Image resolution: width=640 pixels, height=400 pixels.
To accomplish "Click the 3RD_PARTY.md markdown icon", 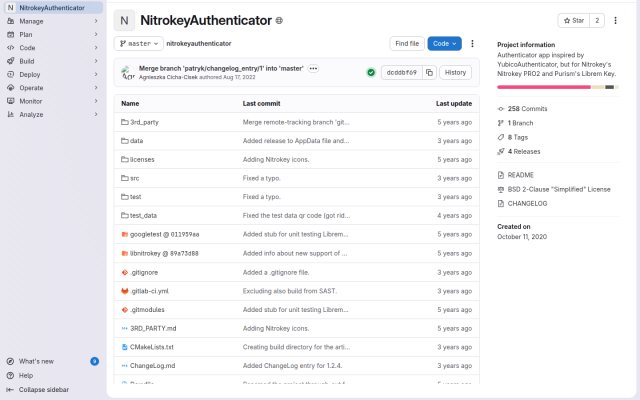I will [x=124, y=328].
